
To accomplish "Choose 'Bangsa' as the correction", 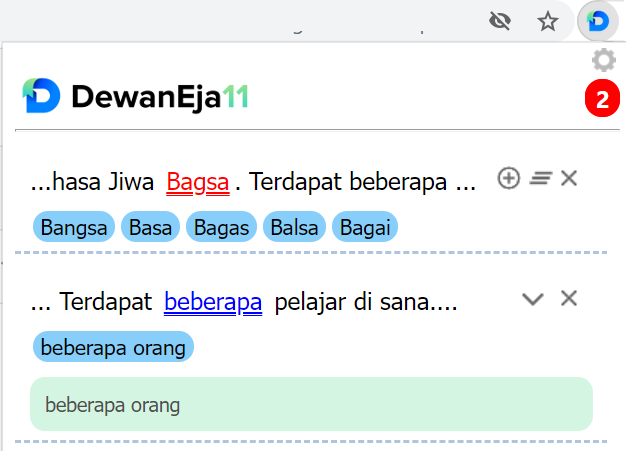I will [75, 227].
